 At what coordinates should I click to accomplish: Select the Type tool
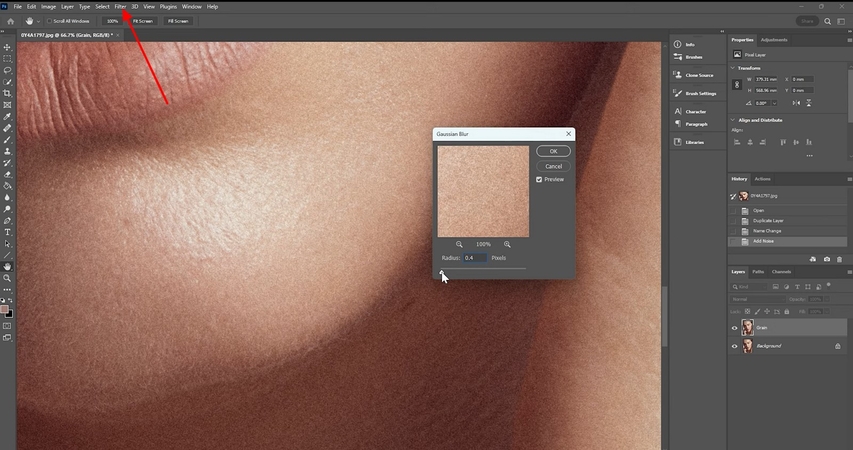(7, 232)
